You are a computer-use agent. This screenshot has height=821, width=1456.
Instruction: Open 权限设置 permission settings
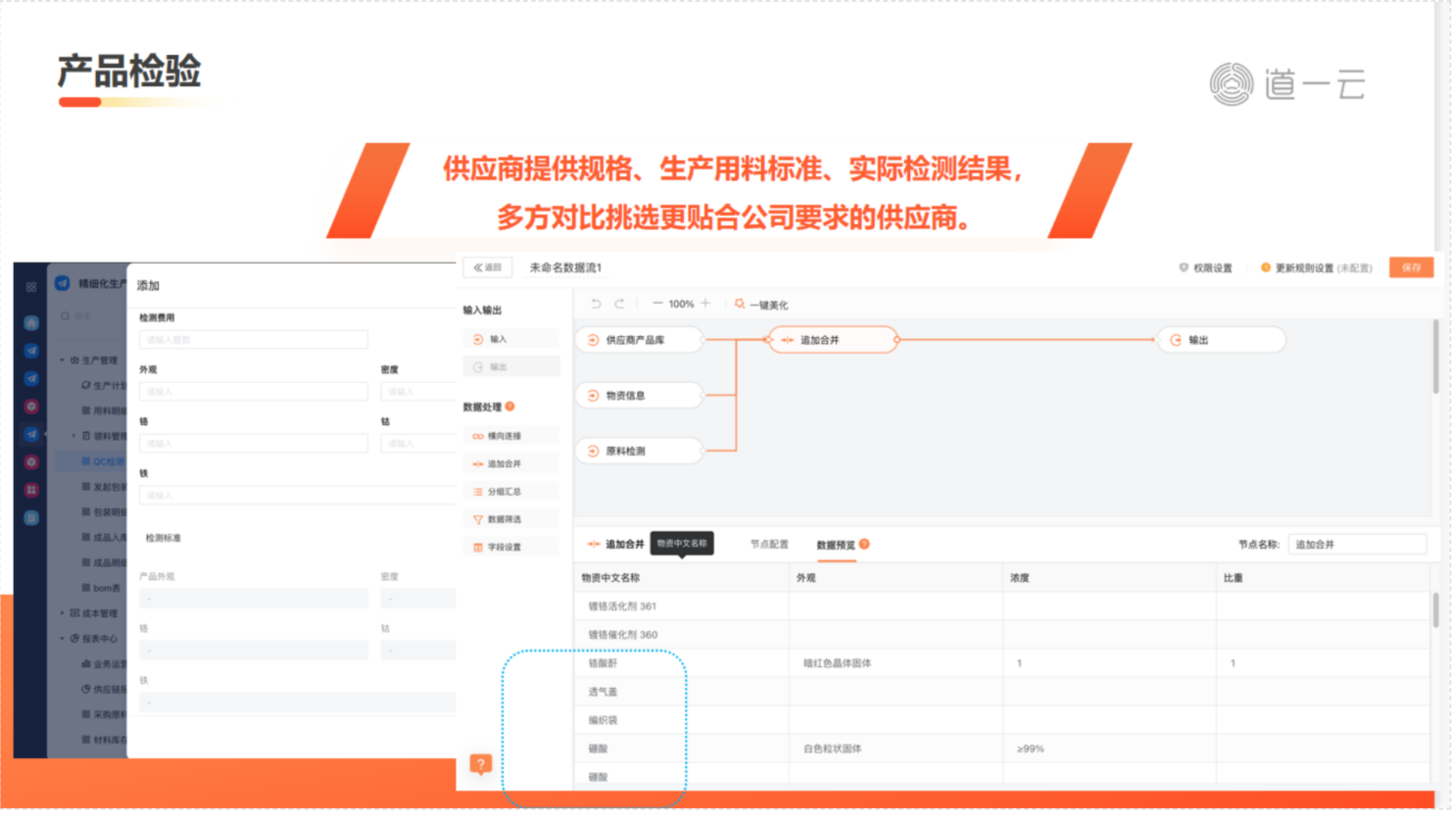(x=1205, y=267)
